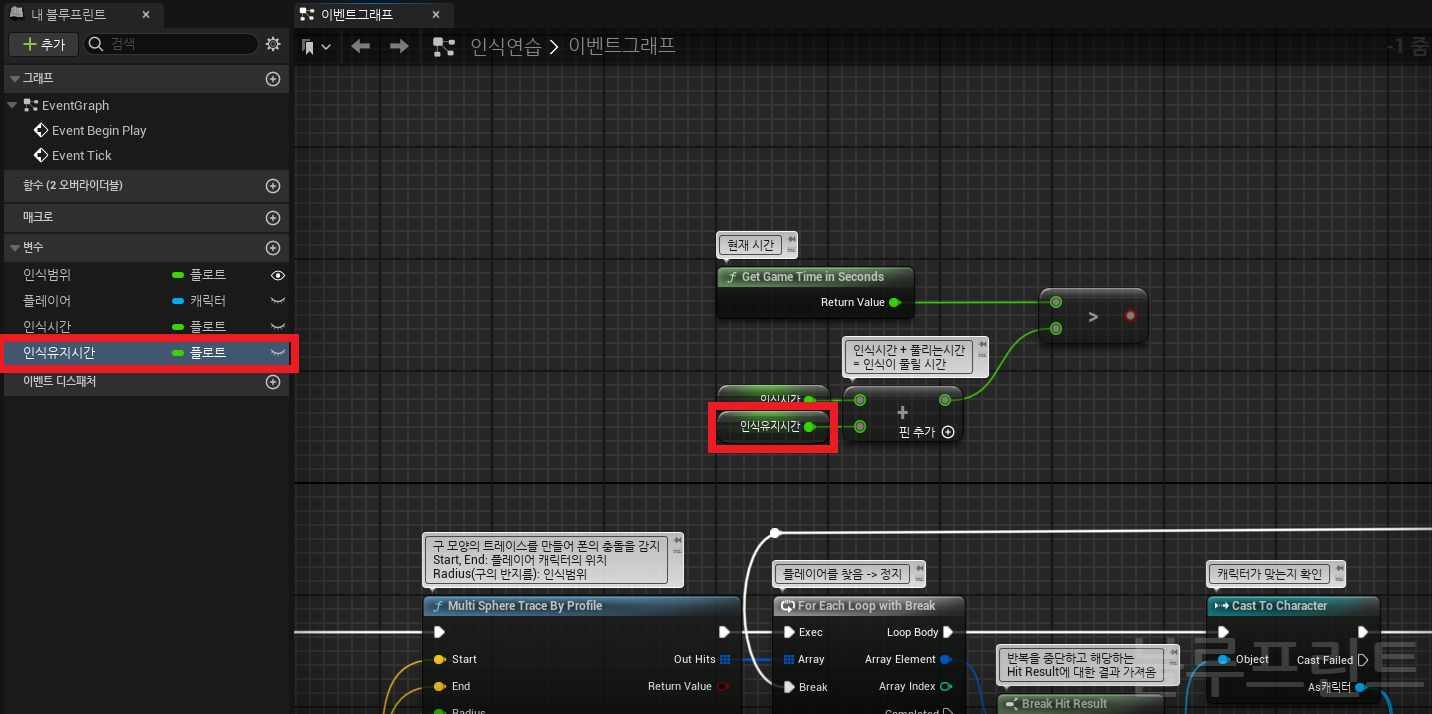This screenshot has height=714, width=1432.
Task: Select the 인식유지시간 getter node
Action: click(773, 427)
